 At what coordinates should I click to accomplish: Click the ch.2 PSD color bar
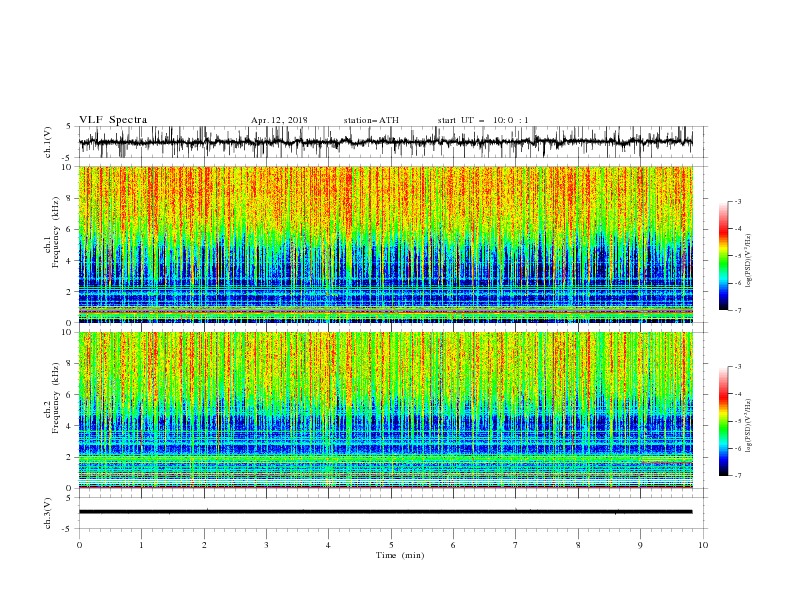pyautogui.click(x=724, y=421)
